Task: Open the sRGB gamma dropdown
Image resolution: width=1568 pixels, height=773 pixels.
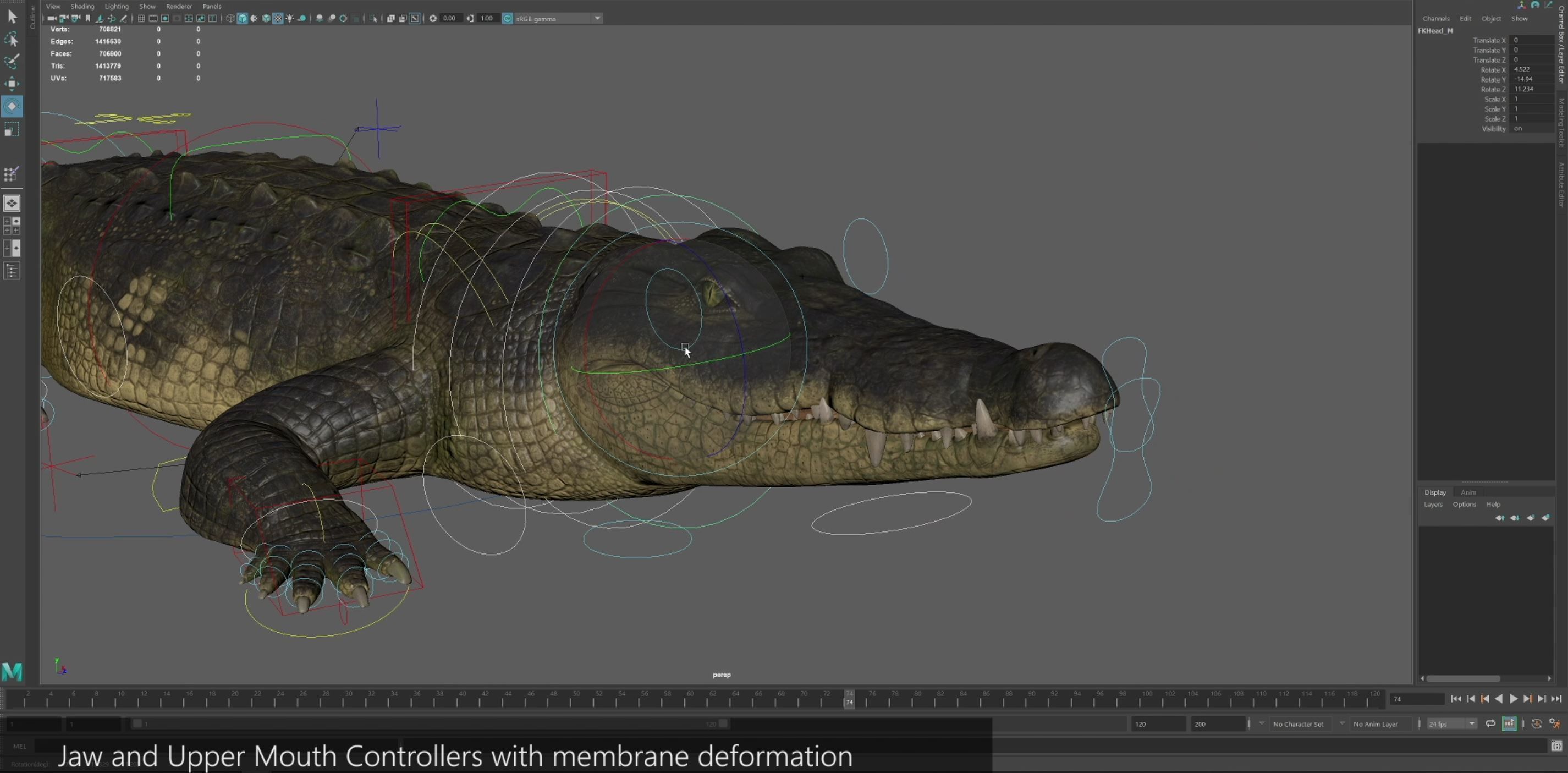Action: point(559,18)
